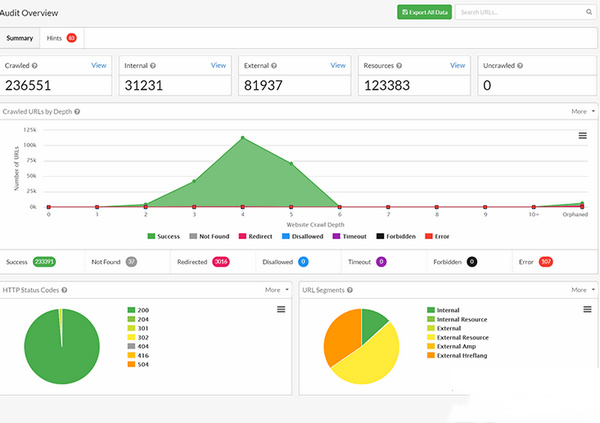
Task: Click the help icon next to Uncrawled
Action: point(519,65)
